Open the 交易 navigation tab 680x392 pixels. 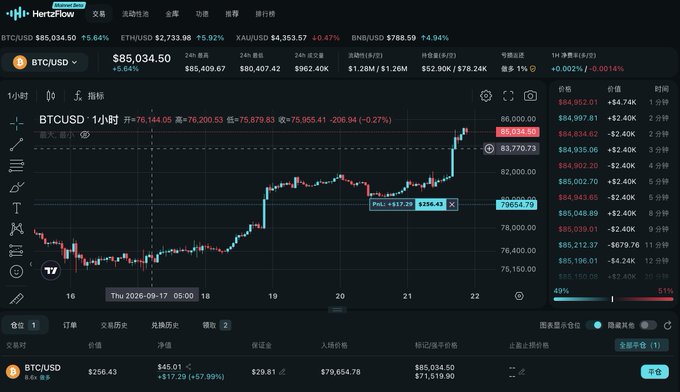click(99, 14)
